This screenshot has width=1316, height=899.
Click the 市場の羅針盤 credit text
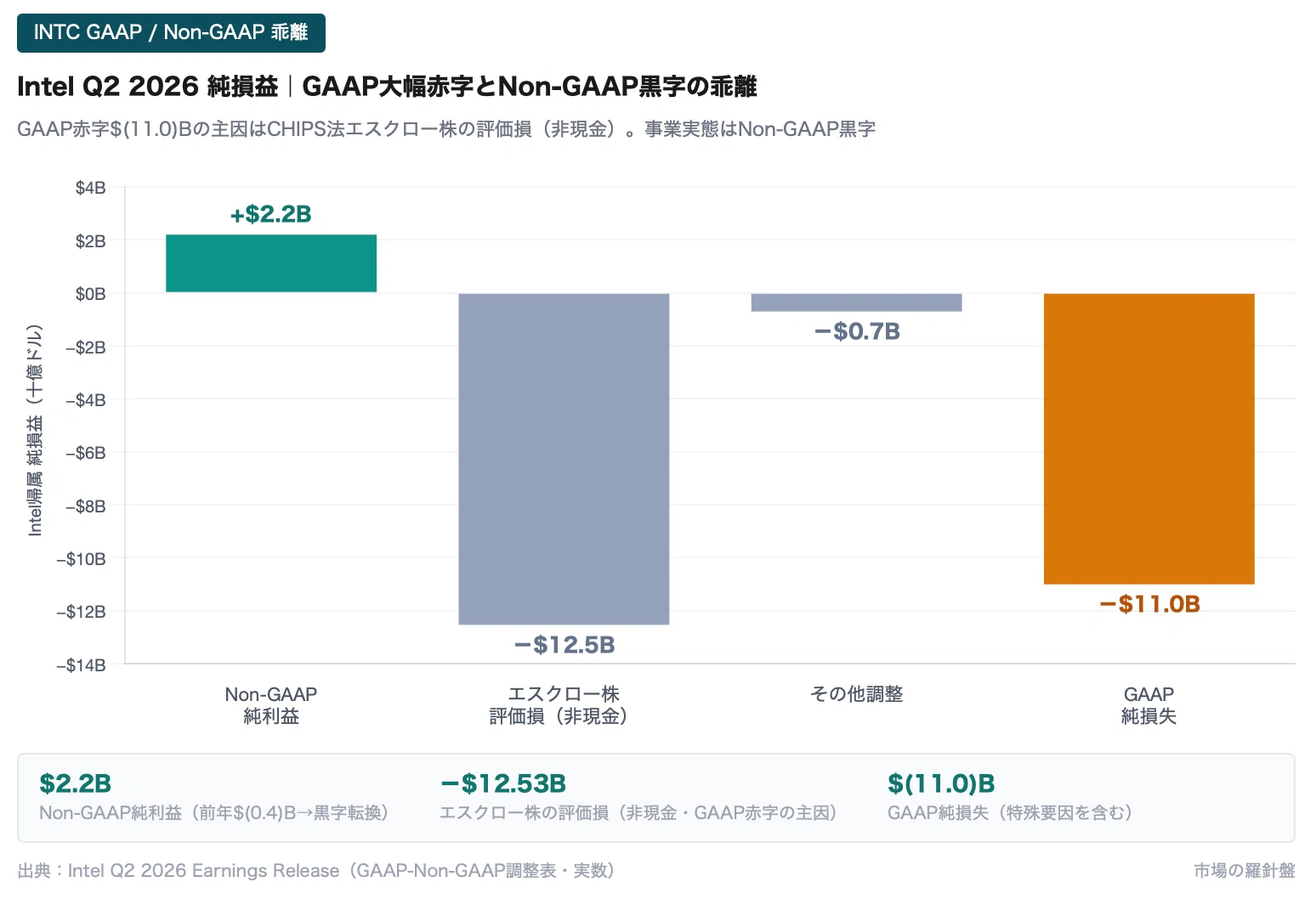(x=1245, y=871)
